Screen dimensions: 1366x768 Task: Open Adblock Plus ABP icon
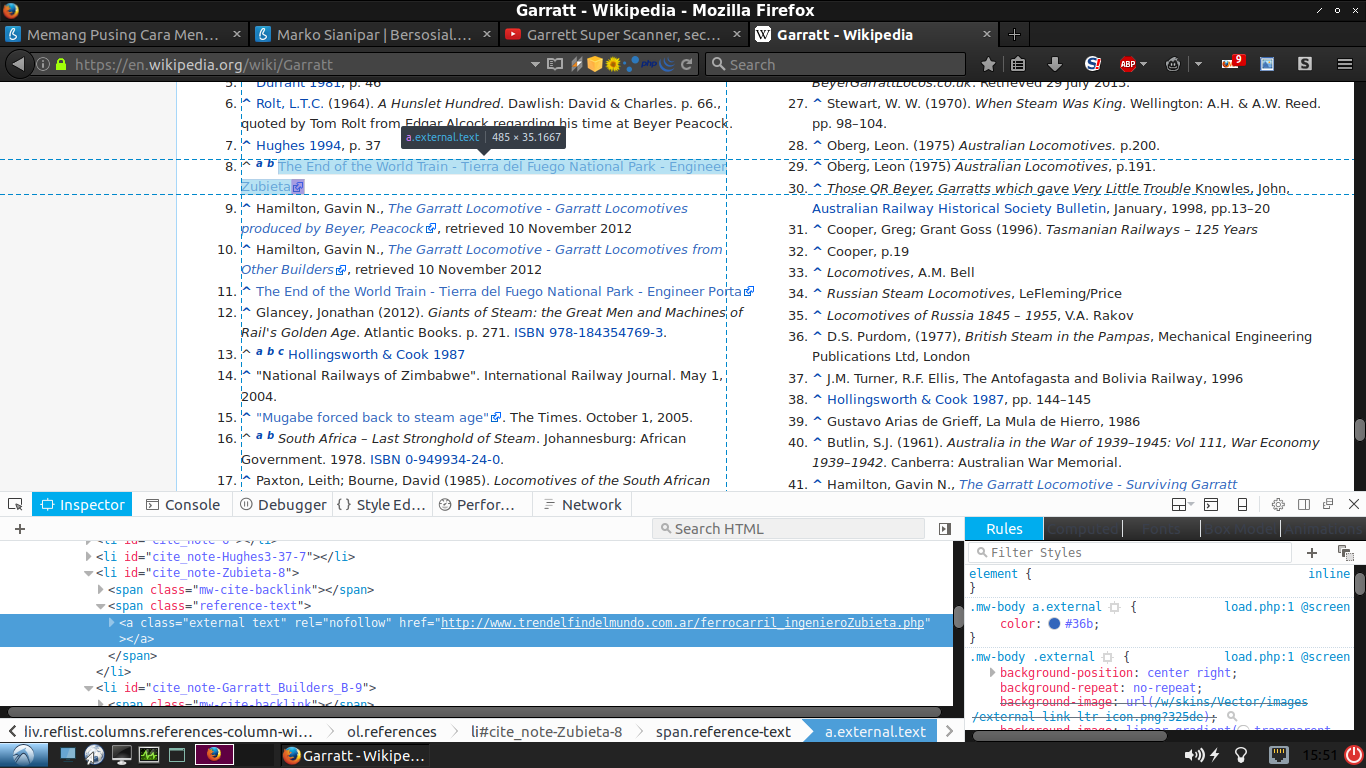(1128, 64)
